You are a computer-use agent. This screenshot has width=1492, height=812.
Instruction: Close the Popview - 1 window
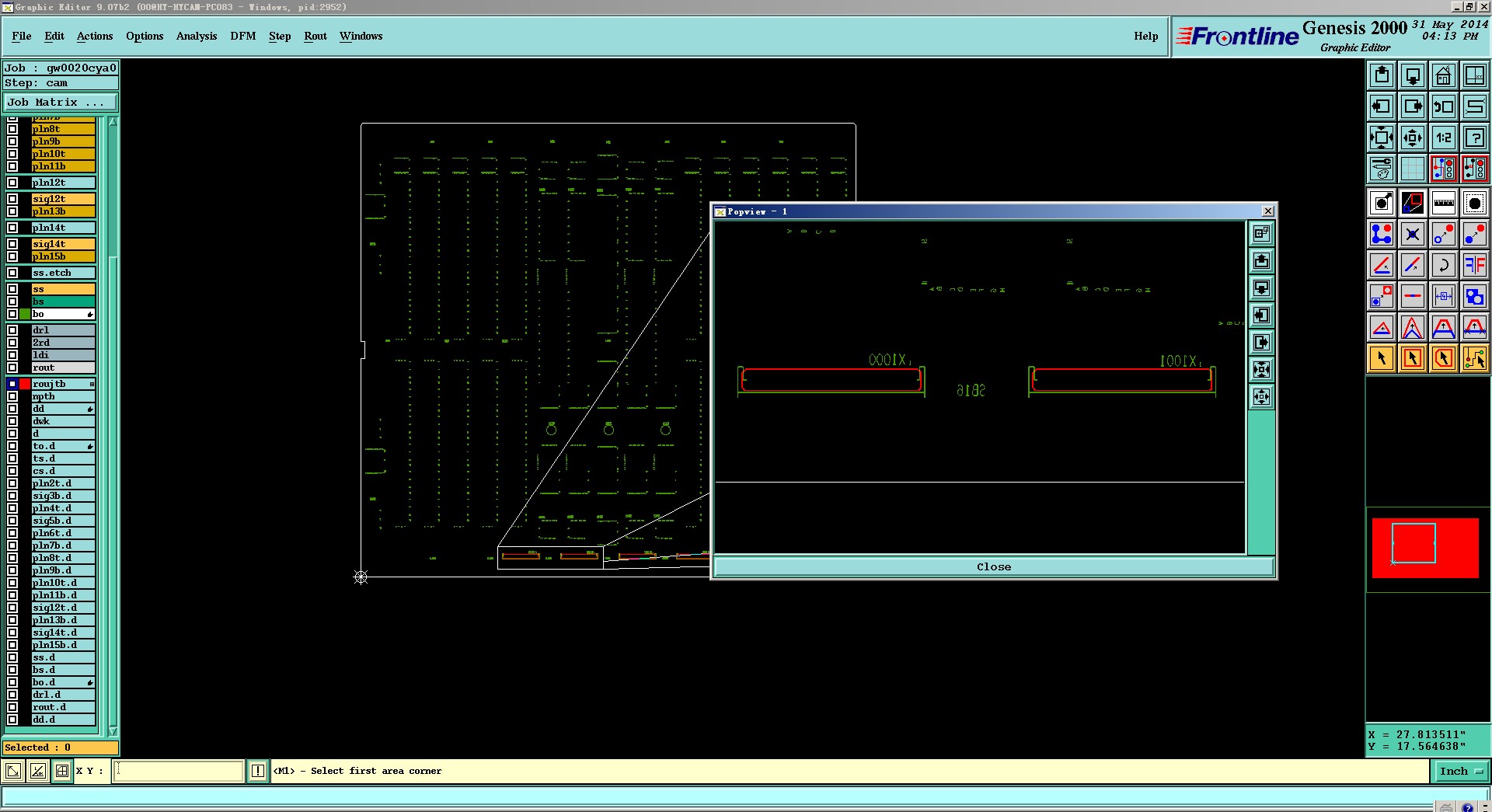tap(1267, 211)
